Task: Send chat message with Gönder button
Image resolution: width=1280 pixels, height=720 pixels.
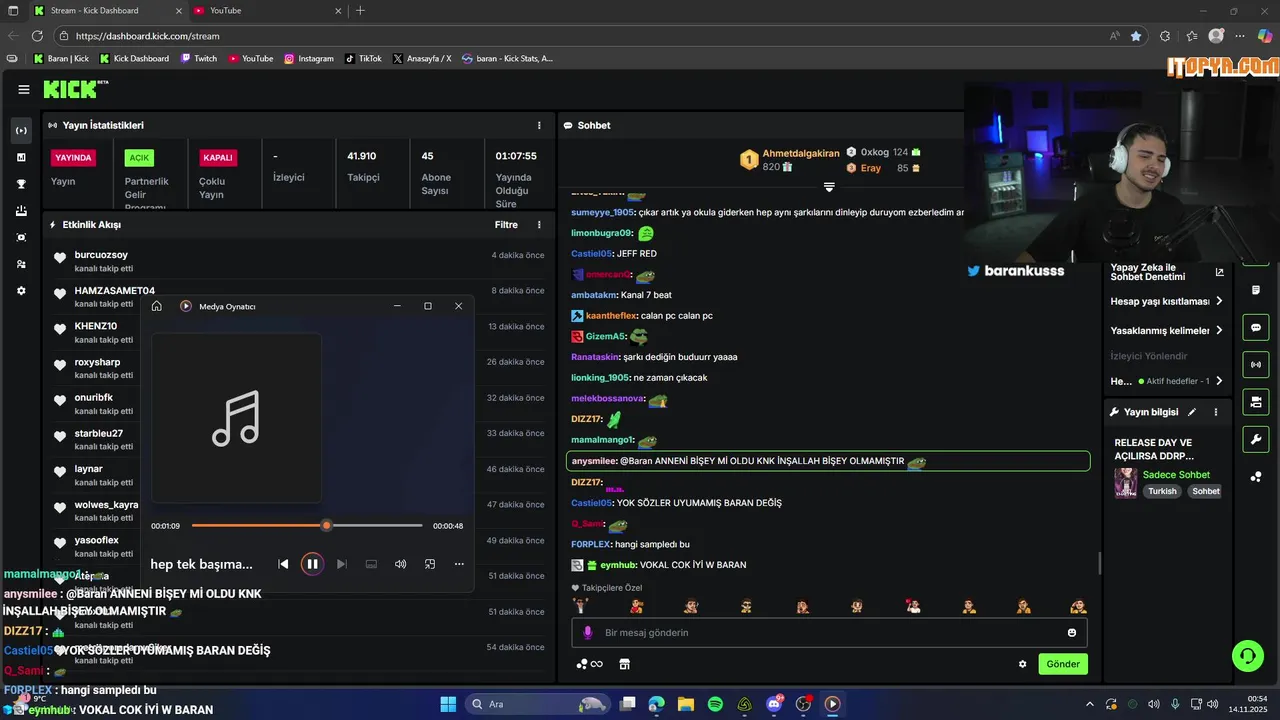Action: pyautogui.click(x=1063, y=664)
